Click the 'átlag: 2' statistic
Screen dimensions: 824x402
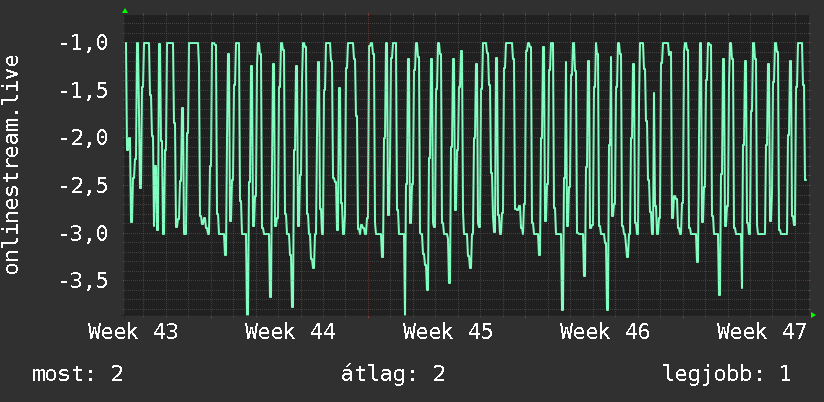[393, 374]
